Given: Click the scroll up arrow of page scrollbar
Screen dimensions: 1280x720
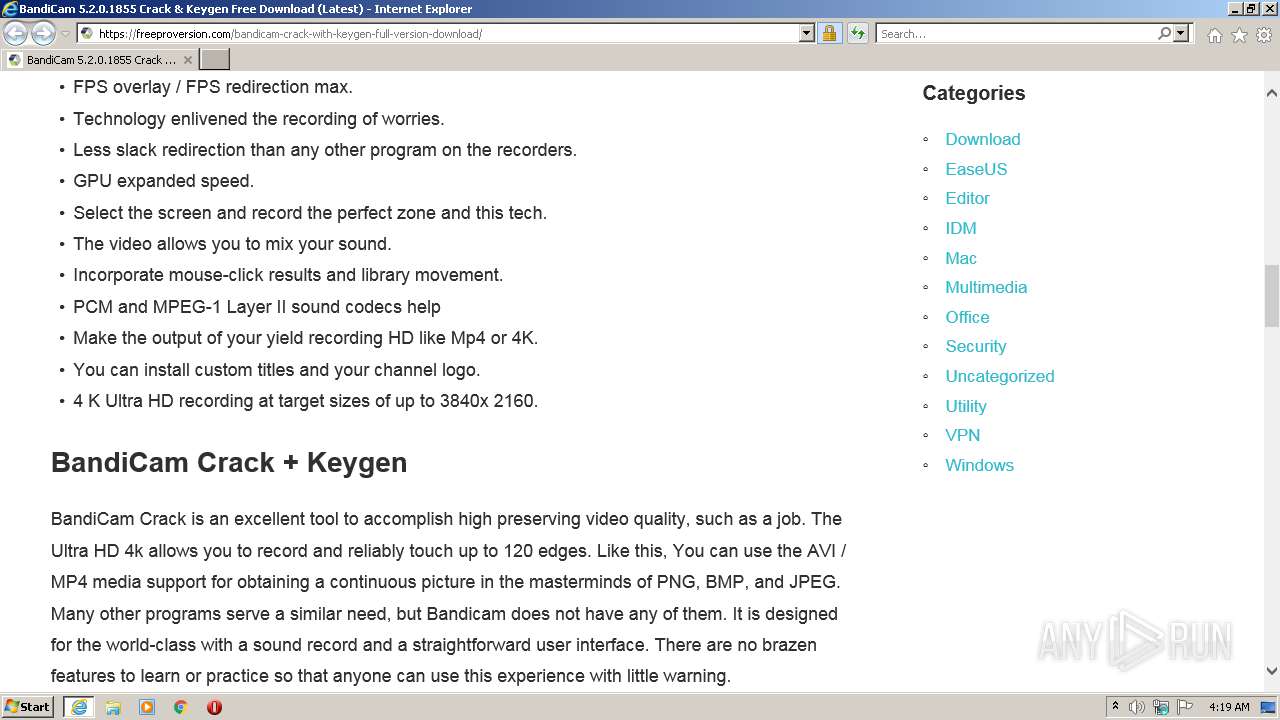Looking at the screenshot, I should [1271, 93].
